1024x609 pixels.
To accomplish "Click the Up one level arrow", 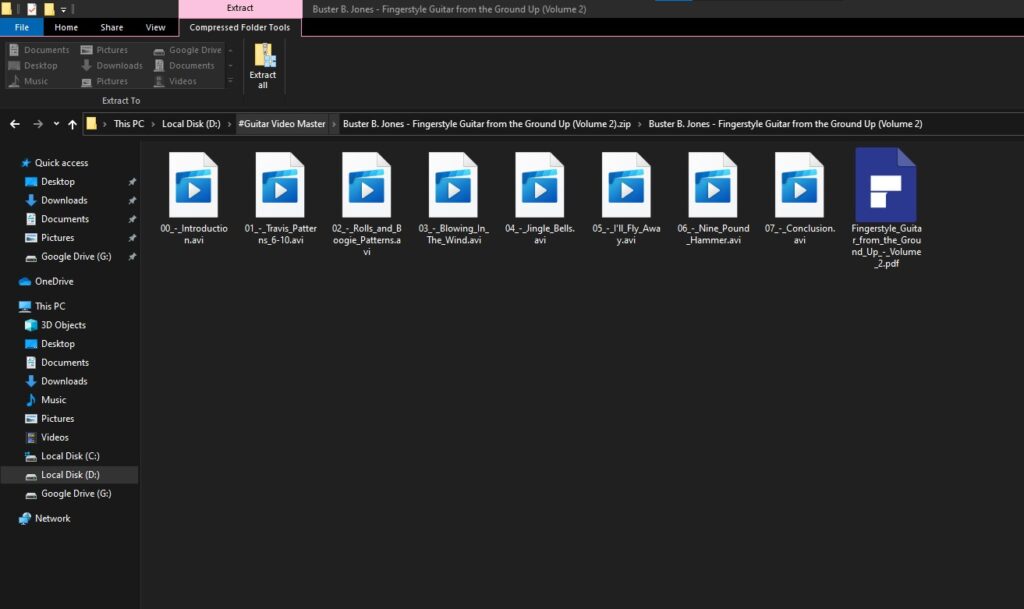I will coord(72,124).
